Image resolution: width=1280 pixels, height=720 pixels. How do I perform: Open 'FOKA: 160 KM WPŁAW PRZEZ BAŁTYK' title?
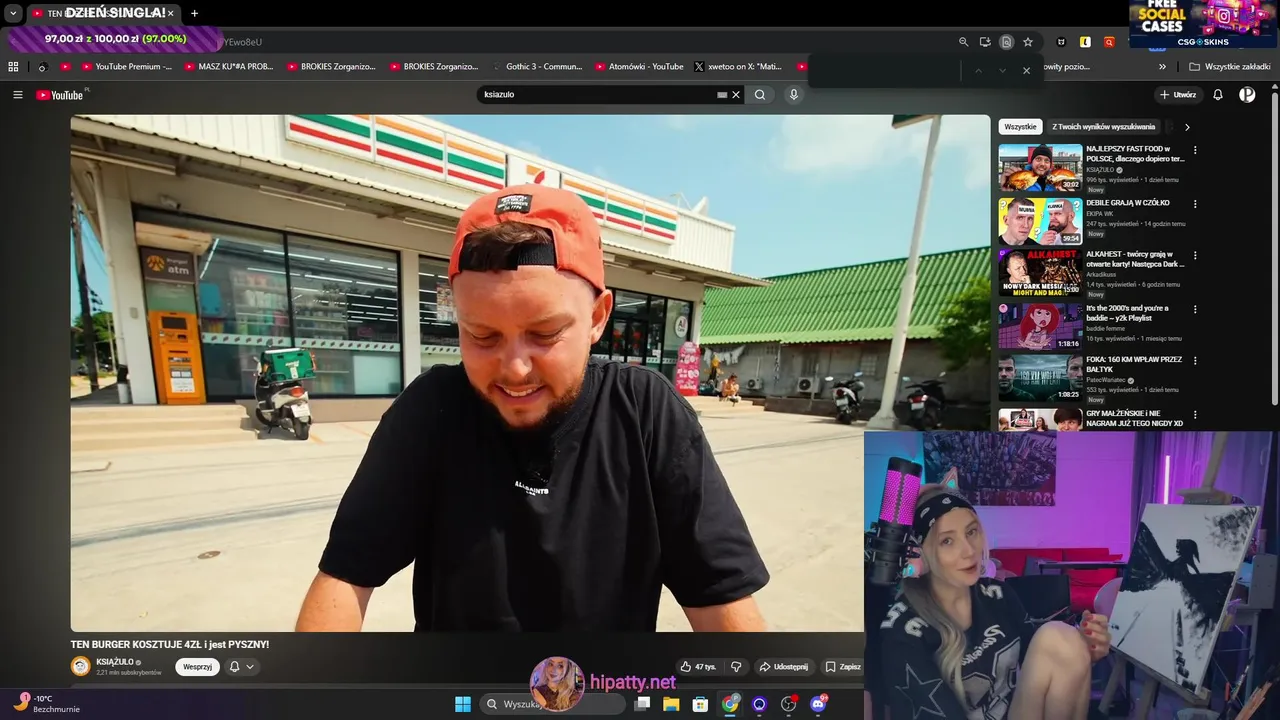(1134, 364)
